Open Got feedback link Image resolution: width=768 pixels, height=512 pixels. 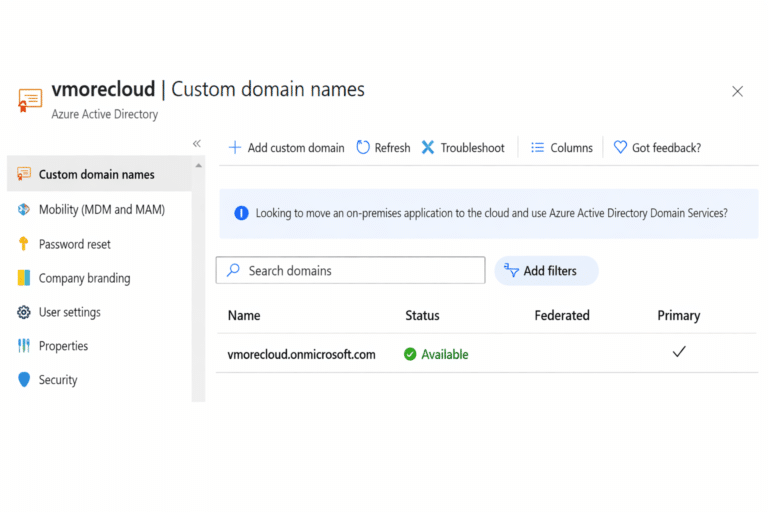pos(657,148)
